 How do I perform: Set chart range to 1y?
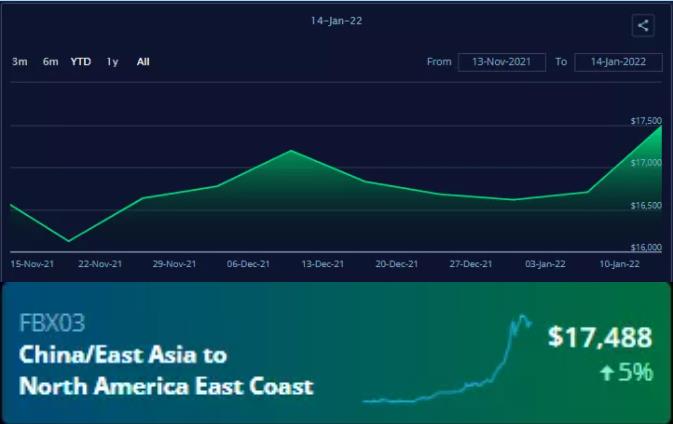click(113, 62)
